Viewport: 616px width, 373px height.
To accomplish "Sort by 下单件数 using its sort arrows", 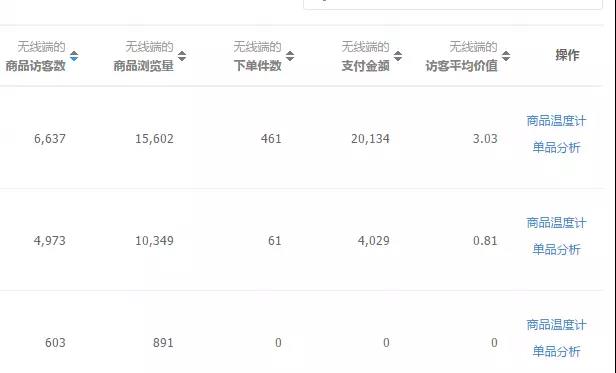I will [290, 56].
